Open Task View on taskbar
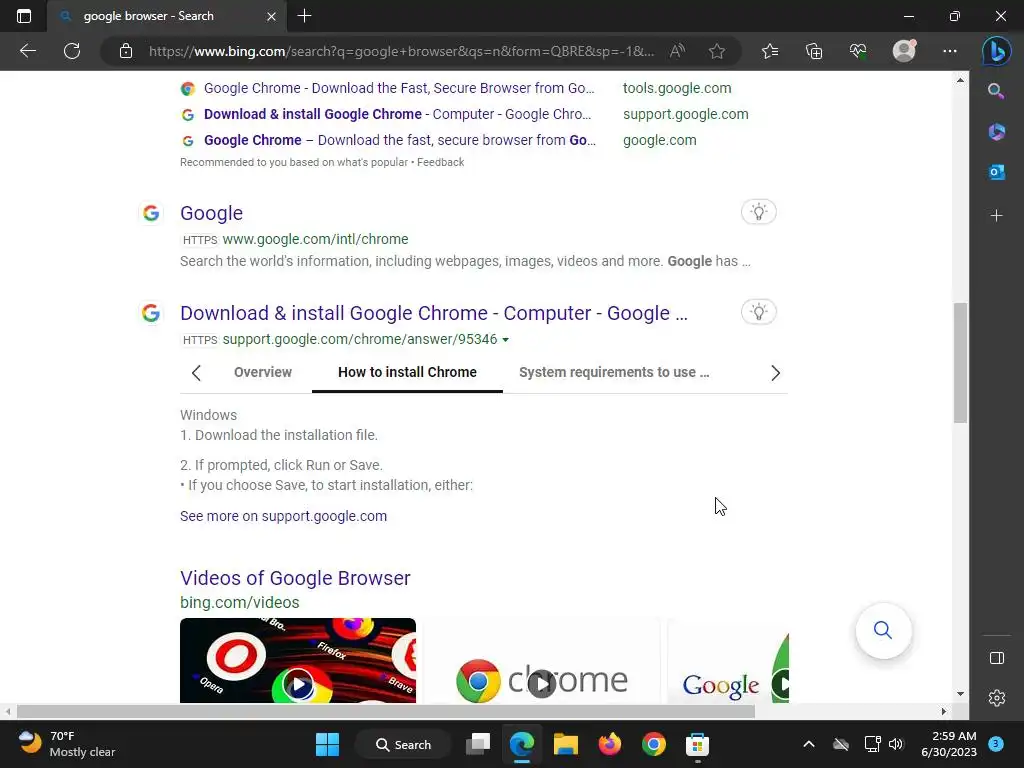The image size is (1024, 768). (x=478, y=744)
